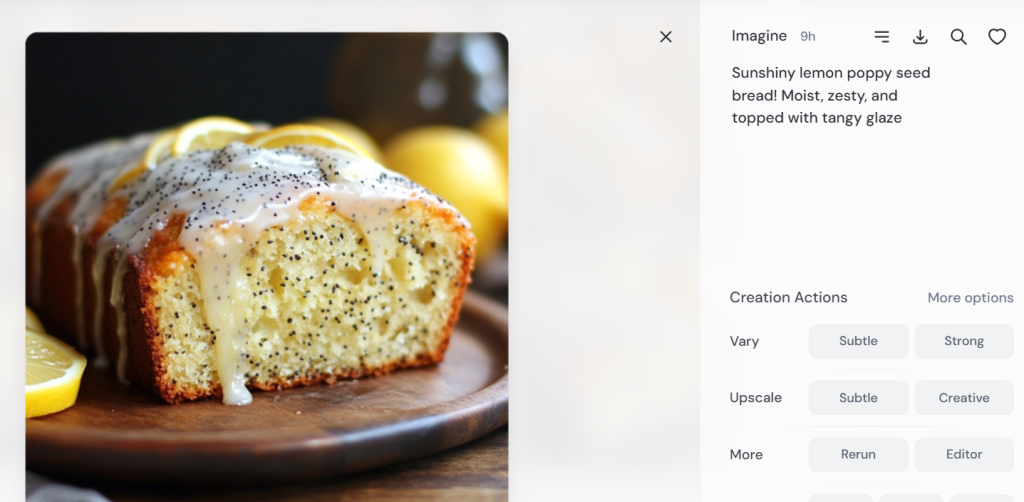This screenshot has width=1024, height=502.
Task: Close the image detail view
Action: (666, 37)
